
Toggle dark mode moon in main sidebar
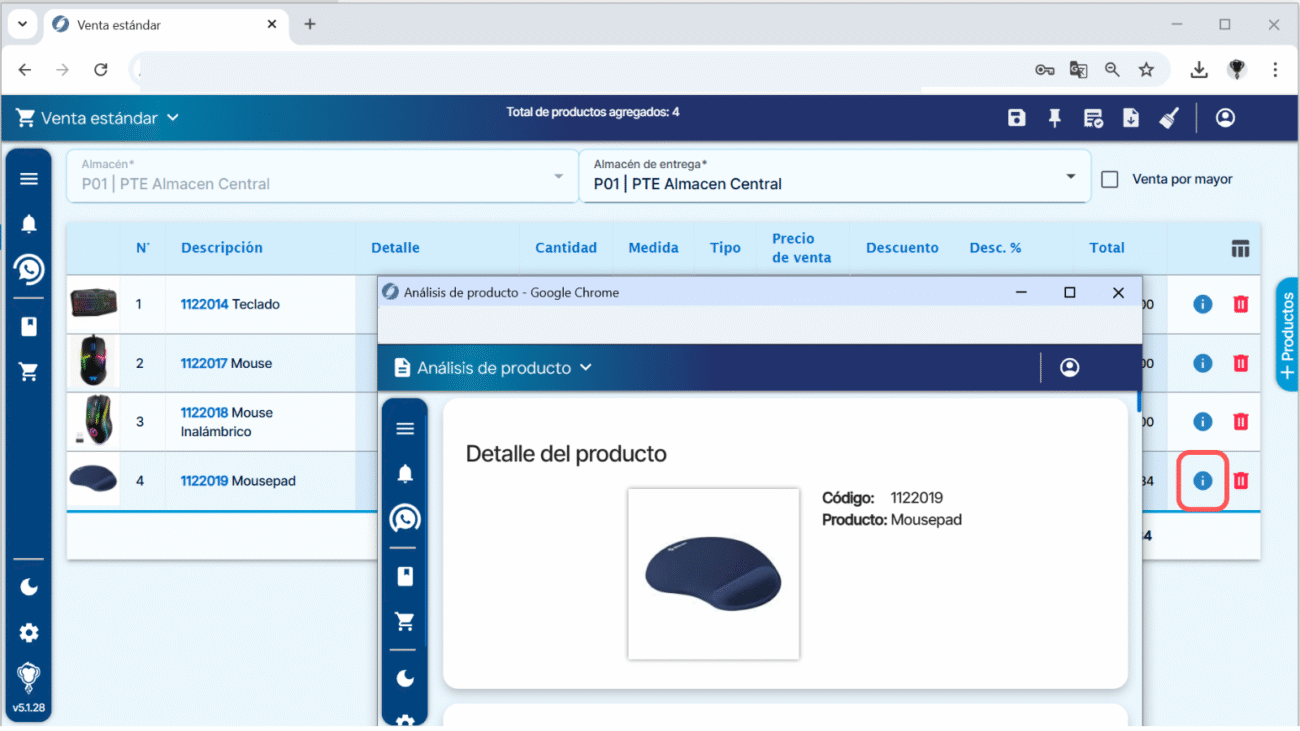(x=29, y=587)
